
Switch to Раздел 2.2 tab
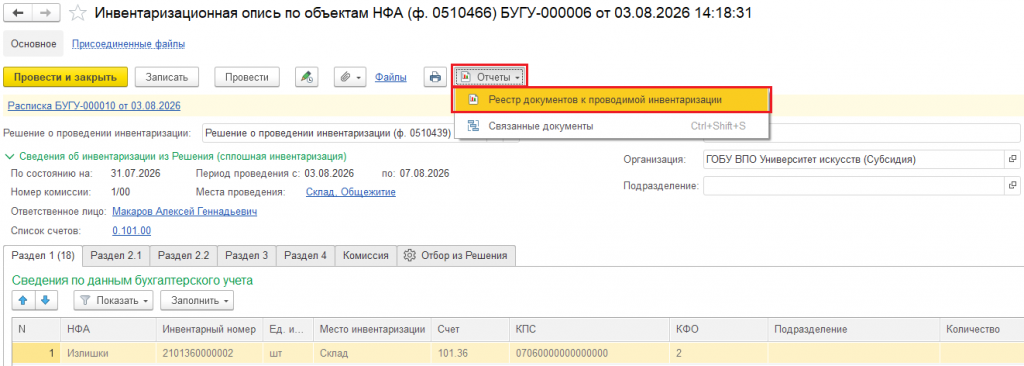click(x=184, y=256)
